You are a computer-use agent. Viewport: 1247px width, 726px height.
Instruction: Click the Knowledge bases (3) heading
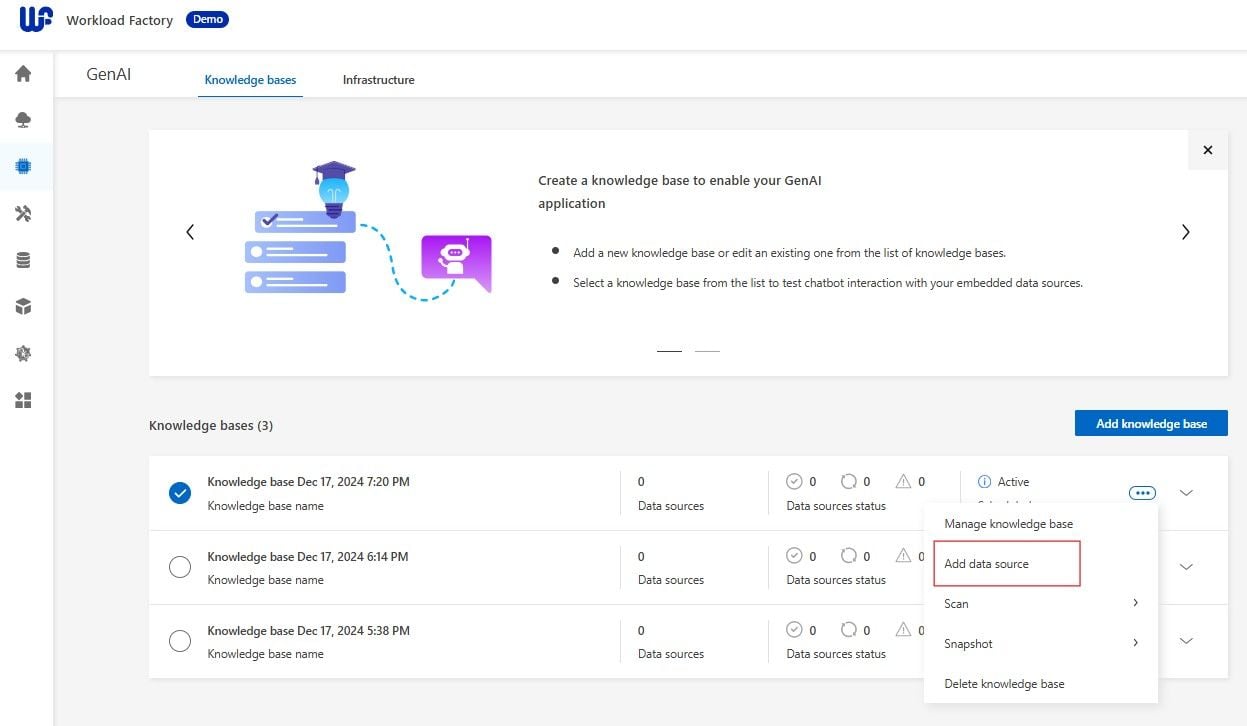[211, 425]
